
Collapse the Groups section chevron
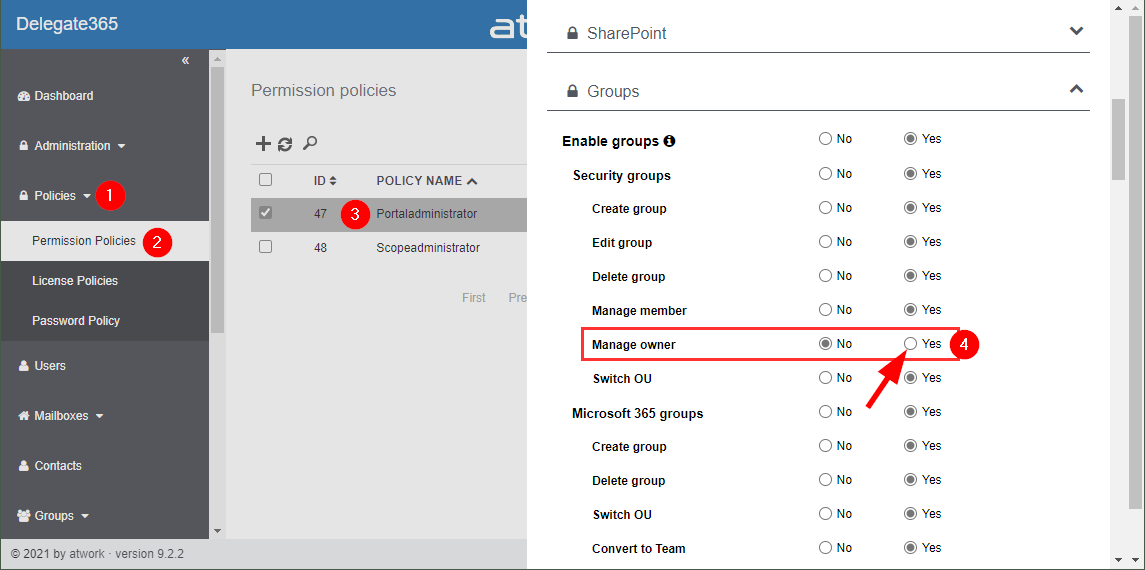[1076, 90]
